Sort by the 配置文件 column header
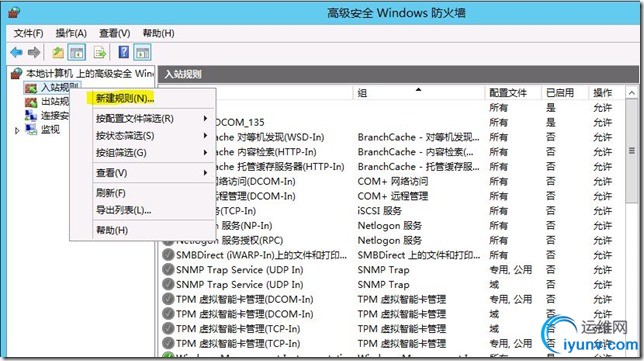Image resolution: width=644 pixels, height=361 pixels. click(513, 93)
